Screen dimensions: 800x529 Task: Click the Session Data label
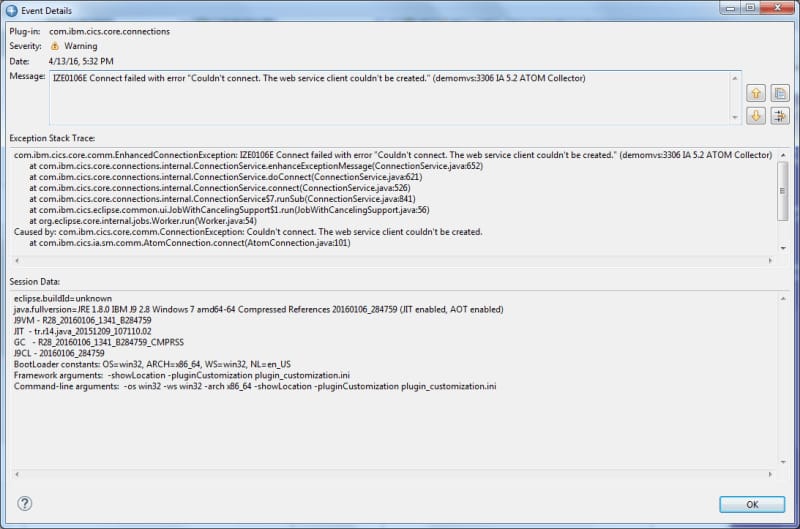point(34,282)
